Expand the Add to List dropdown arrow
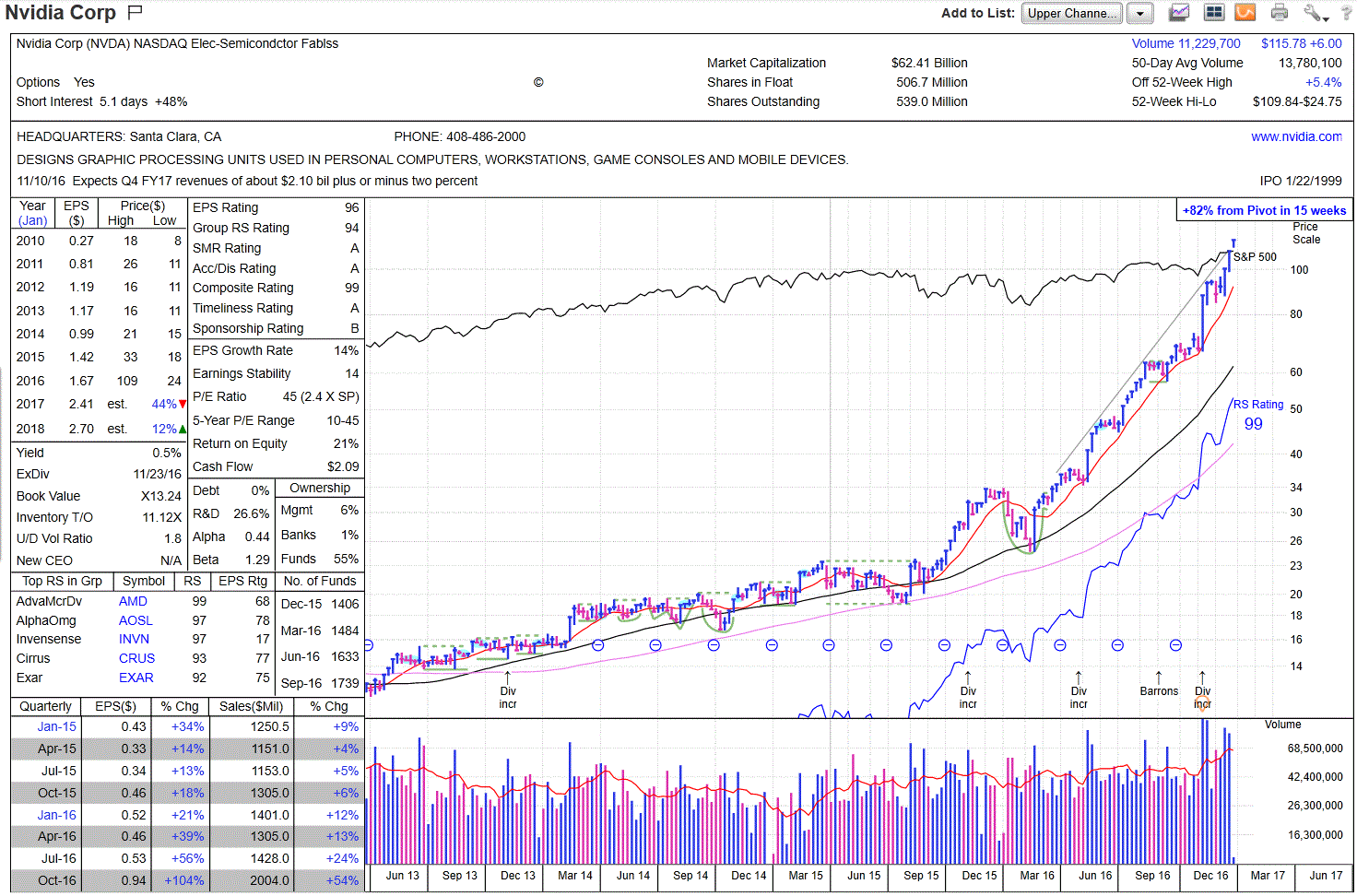Image resolution: width=1357 pixels, height=896 pixels. pyautogui.click(x=1141, y=13)
